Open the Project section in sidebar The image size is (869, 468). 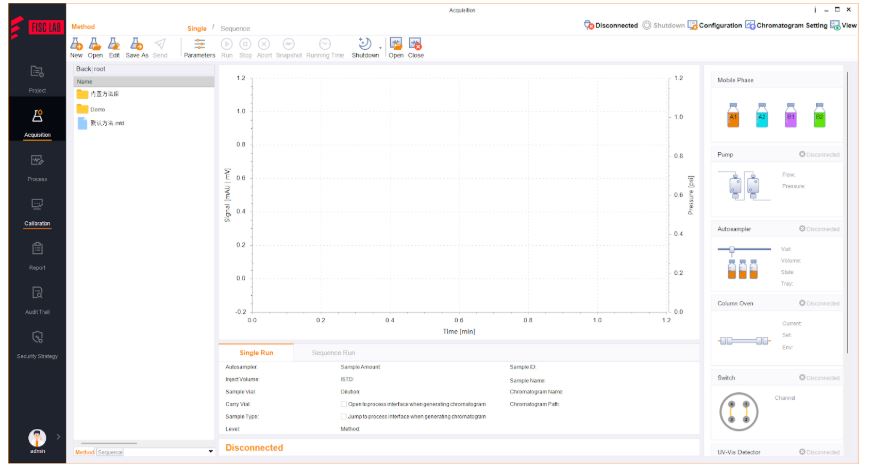[x=37, y=76]
